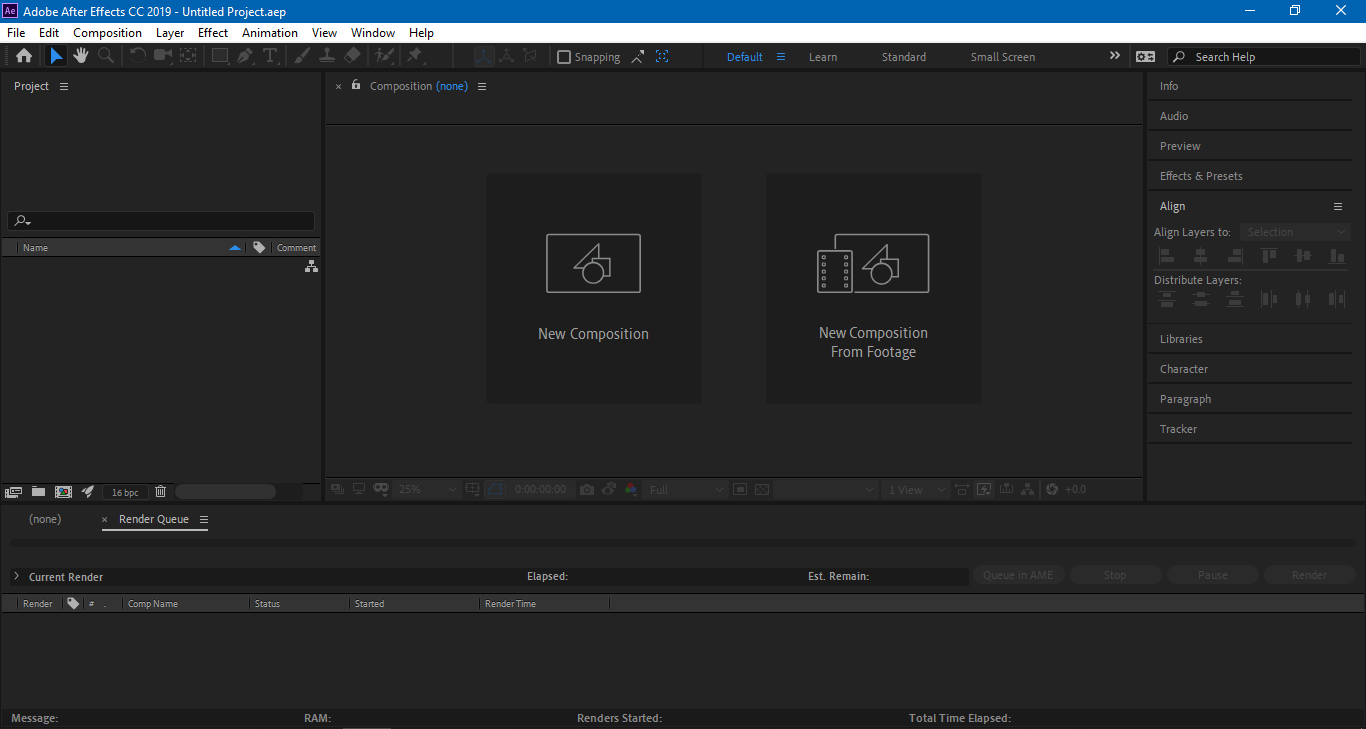The width and height of the screenshot is (1366, 729).
Task: Select the Selection arrow tool
Action: click(57, 56)
